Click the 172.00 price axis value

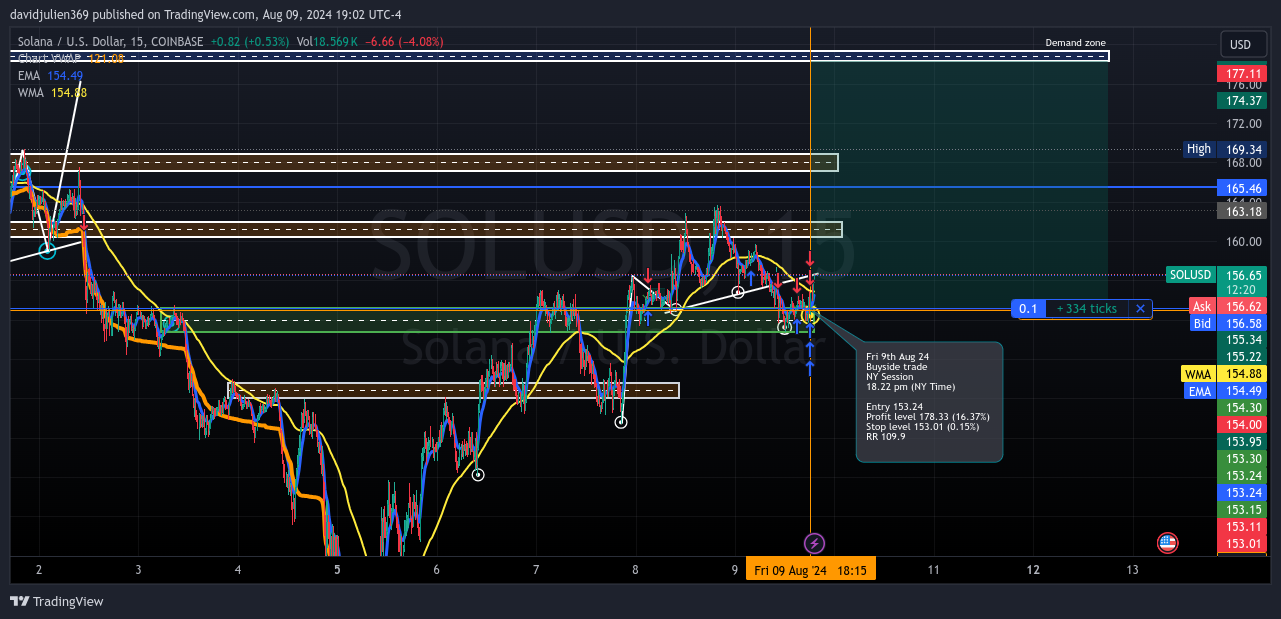pos(1245,124)
